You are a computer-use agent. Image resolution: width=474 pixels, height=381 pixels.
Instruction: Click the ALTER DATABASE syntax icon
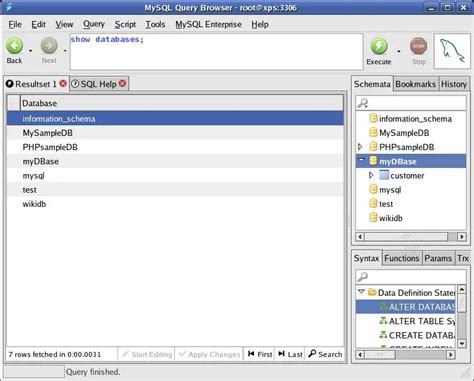click(x=383, y=306)
